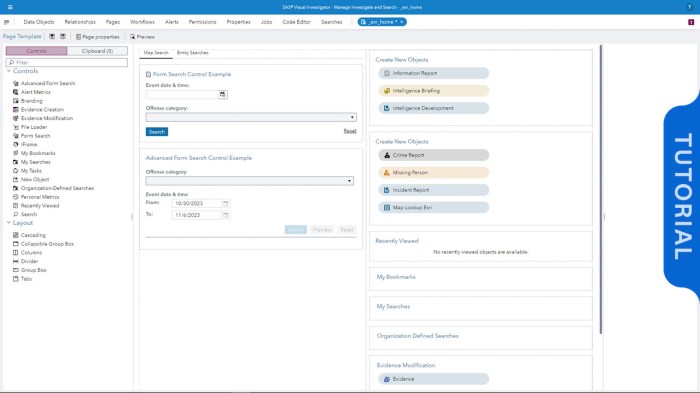700x393 pixels.
Task: Select the Organization-Defined Searches control icon
Action: (16, 188)
